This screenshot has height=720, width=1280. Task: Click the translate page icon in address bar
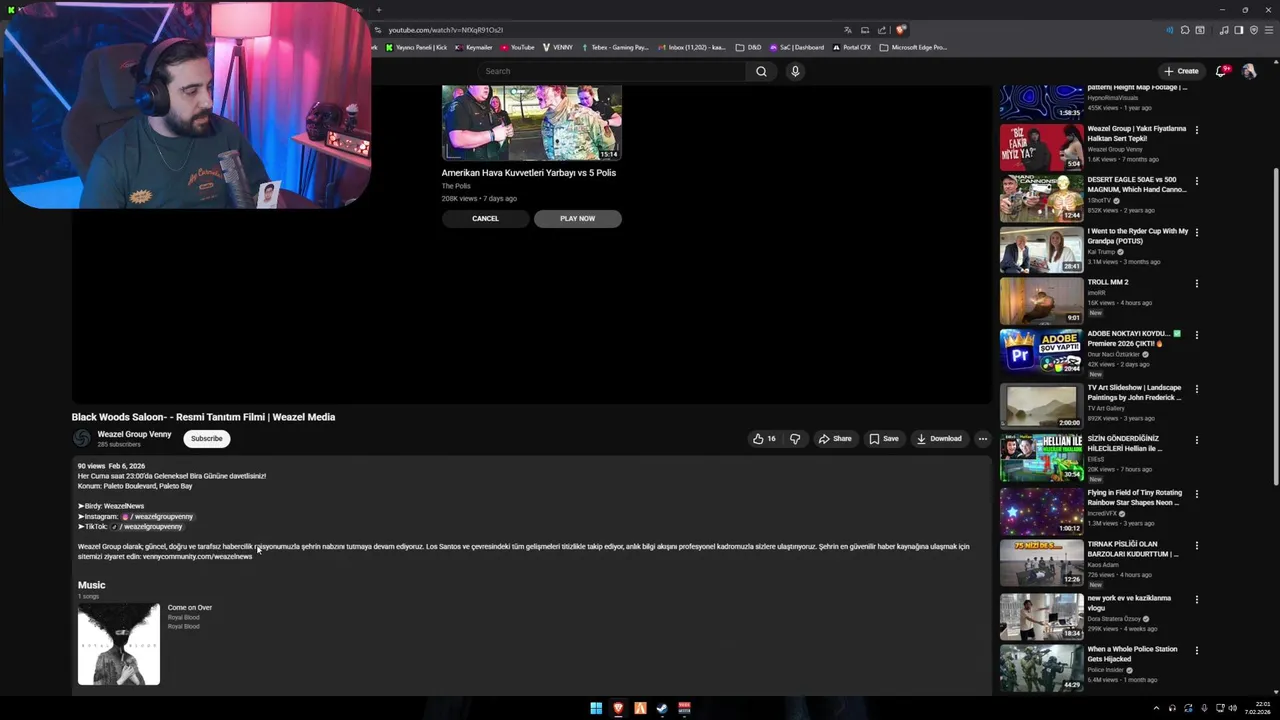(x=848, y=30)
